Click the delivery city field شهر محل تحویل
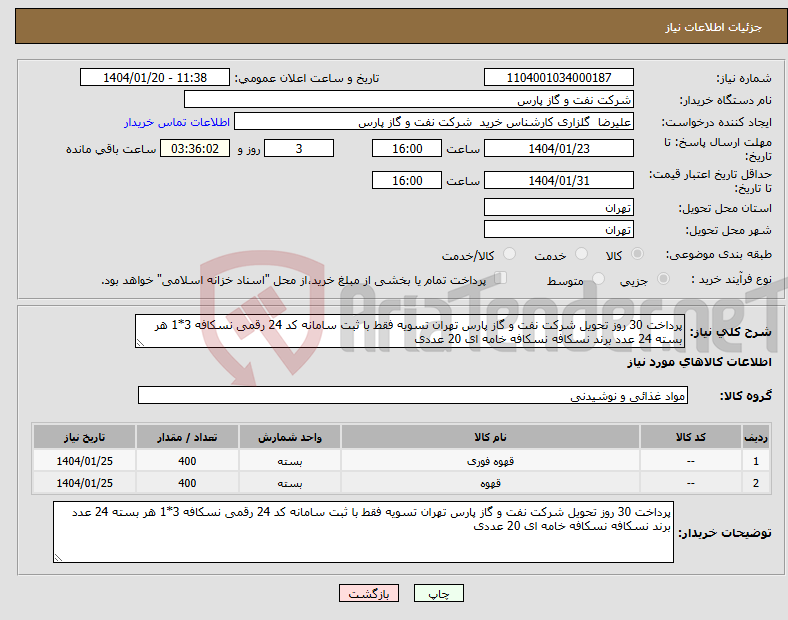Screen dimensions: 788x620 click(x=558, y=229)
